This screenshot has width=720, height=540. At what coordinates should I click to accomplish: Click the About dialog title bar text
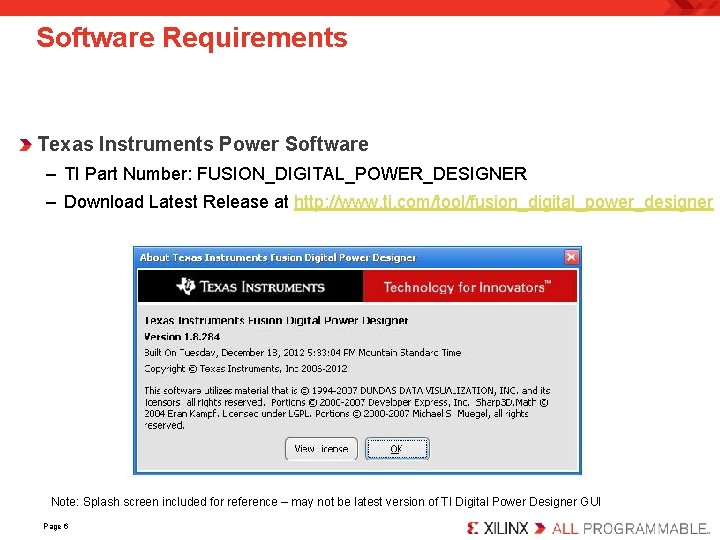[278, 258]
